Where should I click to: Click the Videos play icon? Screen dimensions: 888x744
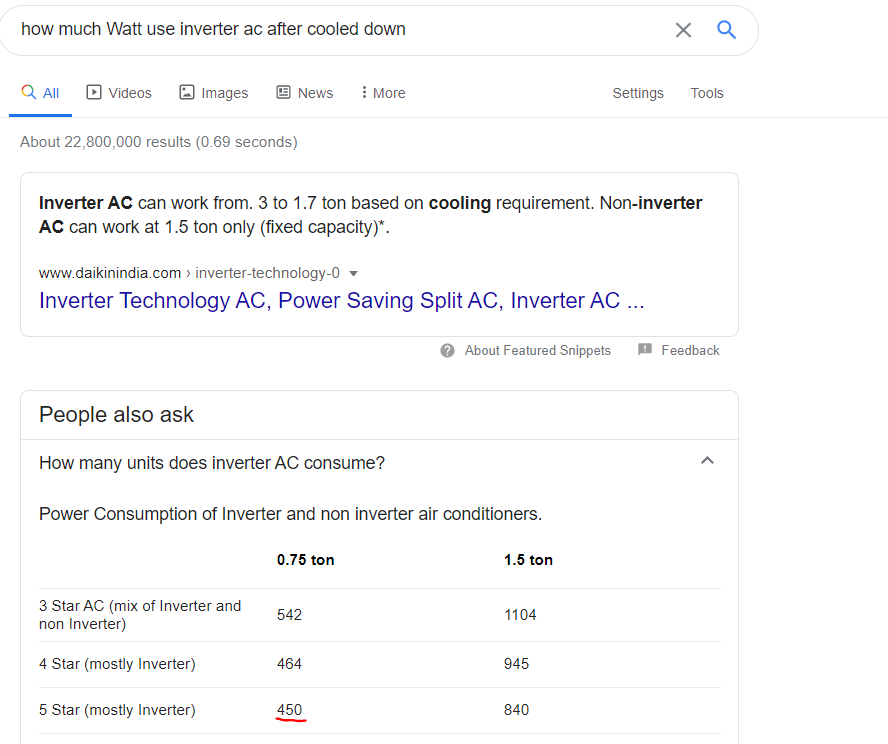pos(93,92)
